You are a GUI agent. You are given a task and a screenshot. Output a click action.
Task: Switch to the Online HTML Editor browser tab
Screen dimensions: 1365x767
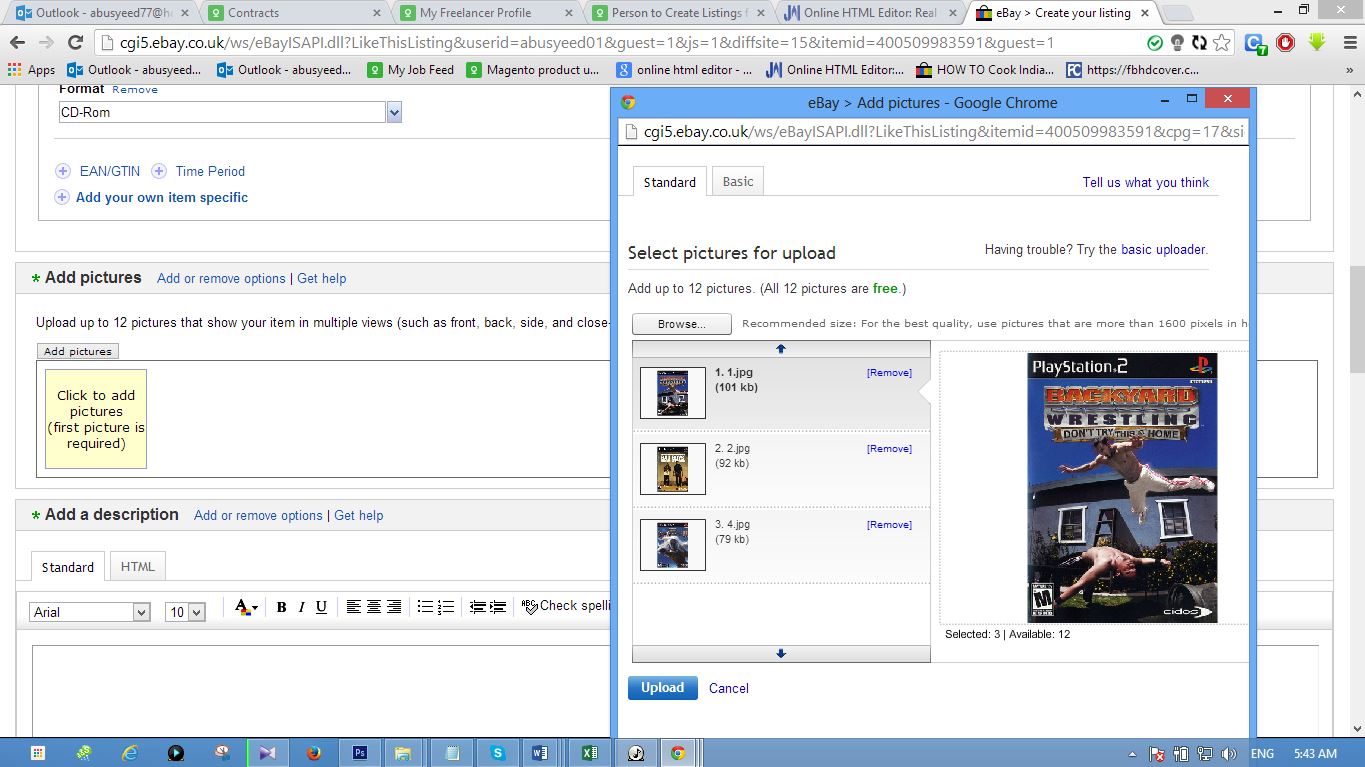coord(870,13)
